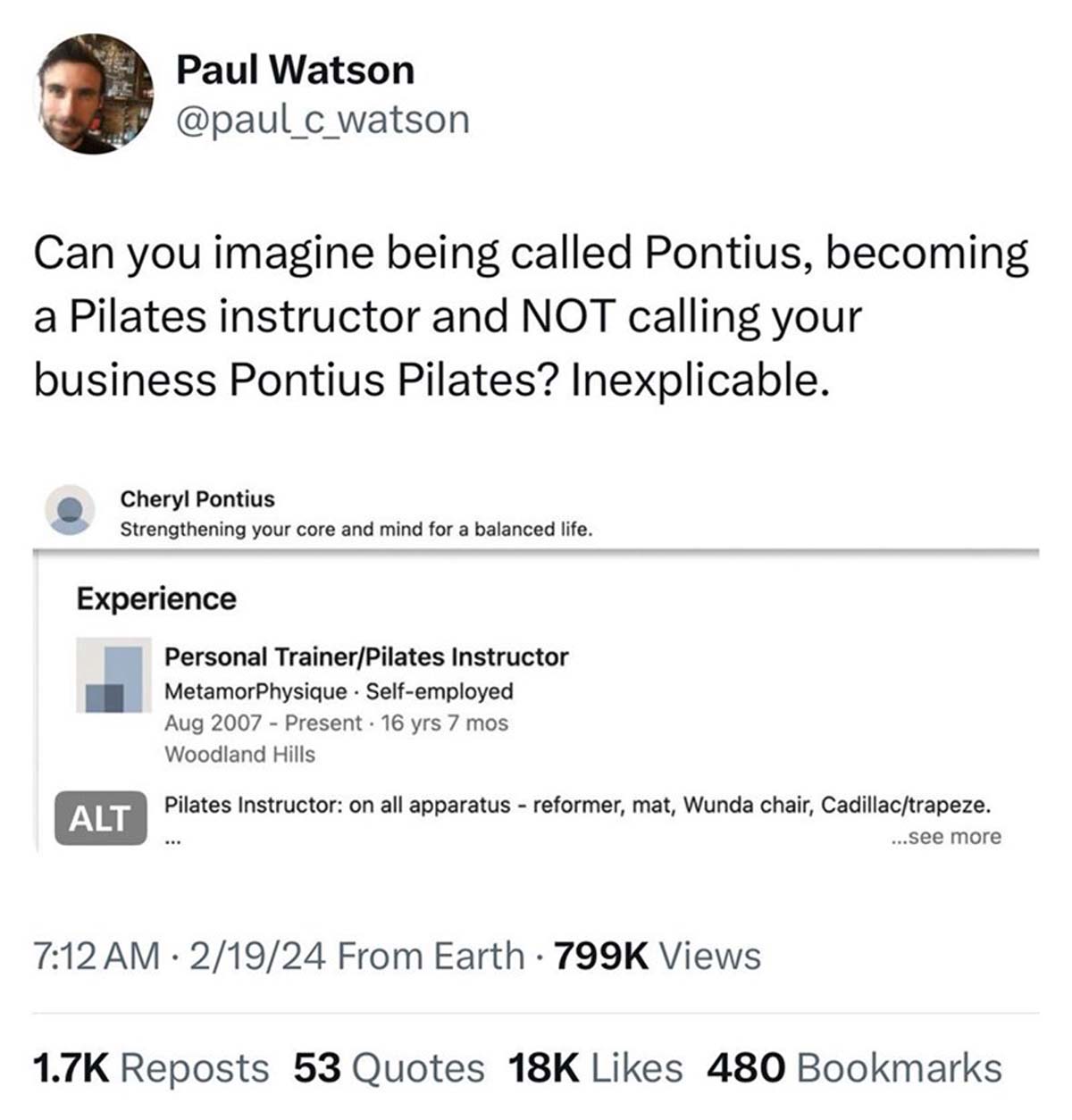This screenshot has width=1072, height=1120.
Task: Open the 18K Likes list
Action: (595, 1068)
